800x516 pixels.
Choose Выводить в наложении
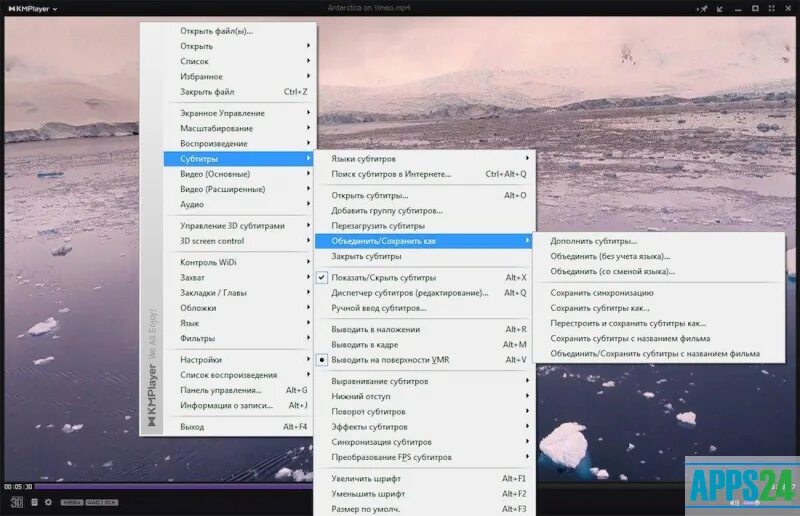click(426, 329)
